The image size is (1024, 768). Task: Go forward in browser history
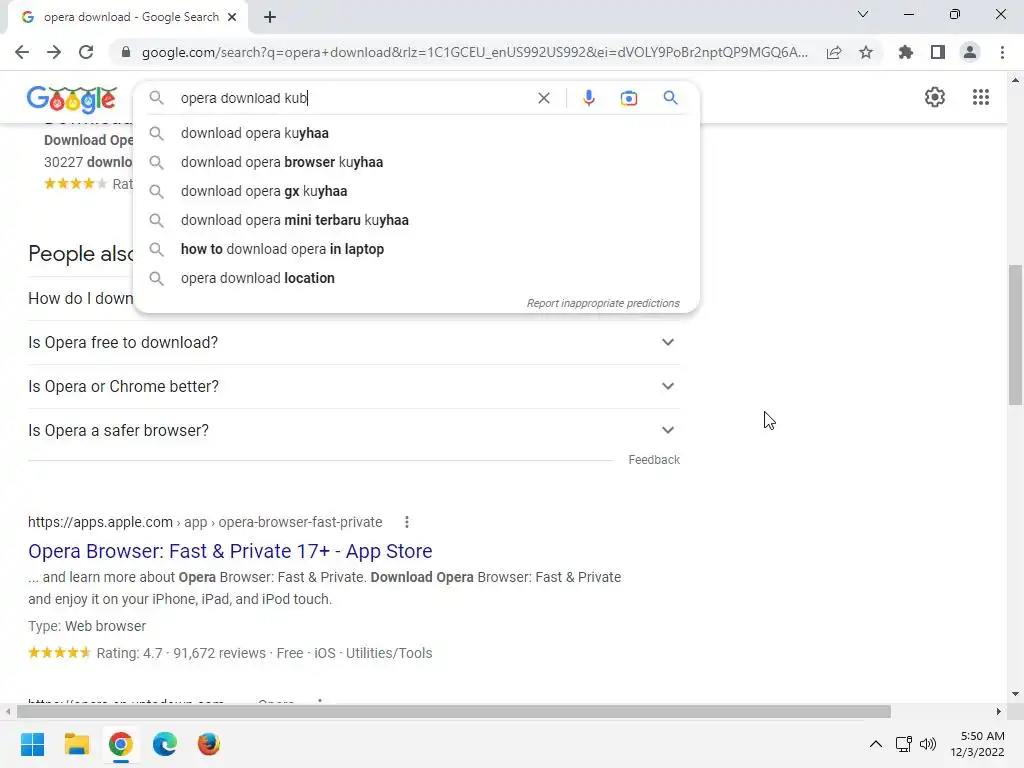(54, 52)
